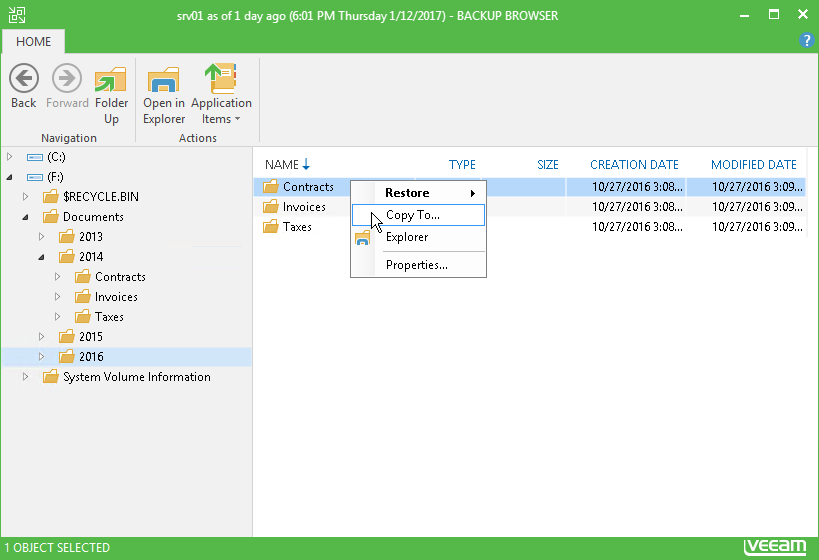
Task: Open the Restore submenu in context menu
Action: coord(418,193)
